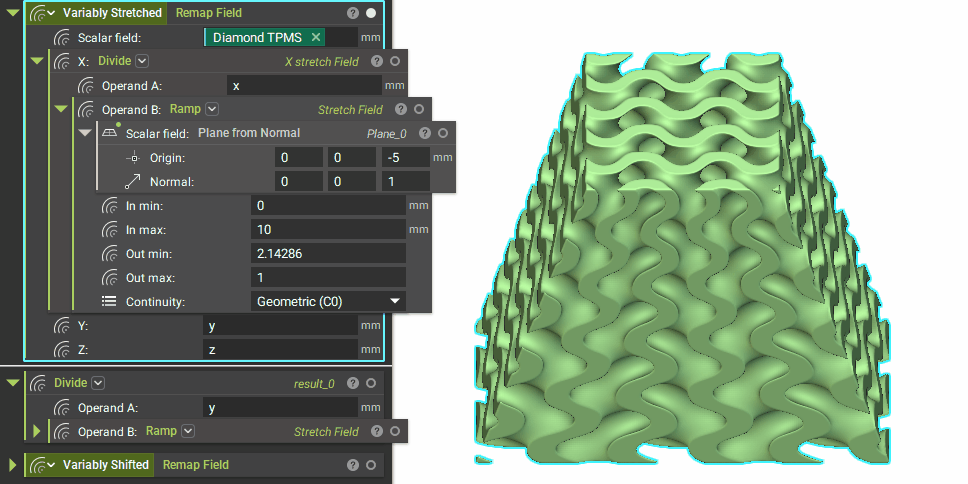Click help icon for result_0 Divide block
The width and height of the screenshot is (968, 484).
[x=353, y=383]
